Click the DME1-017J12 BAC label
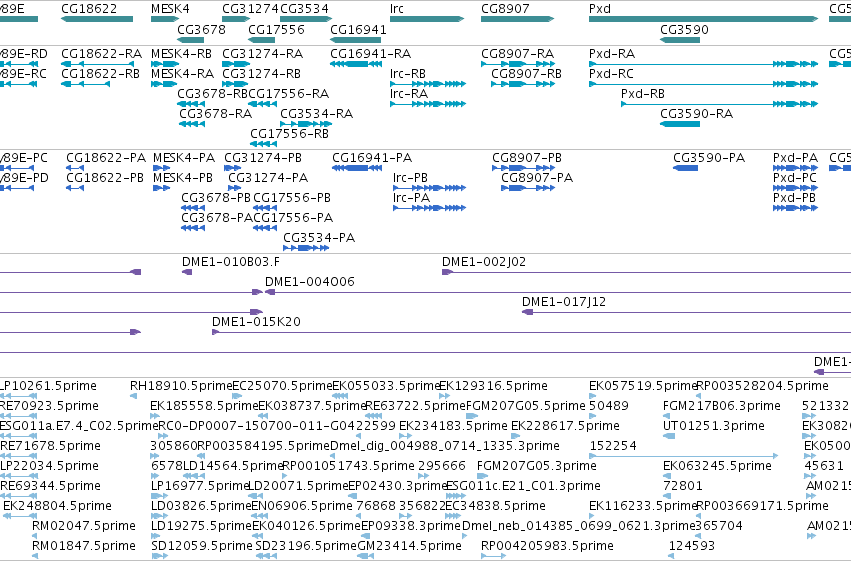The height and width of the screenshot is (561, 851). coord(564,302)
